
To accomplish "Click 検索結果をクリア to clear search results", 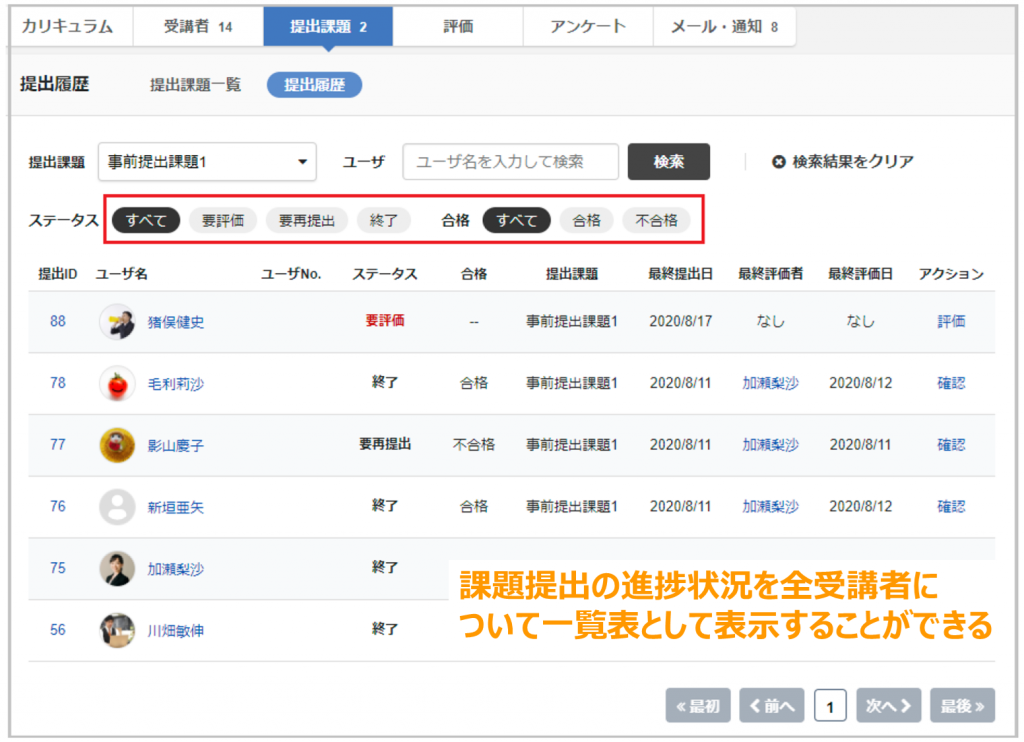I will click(x=843, y=162).
